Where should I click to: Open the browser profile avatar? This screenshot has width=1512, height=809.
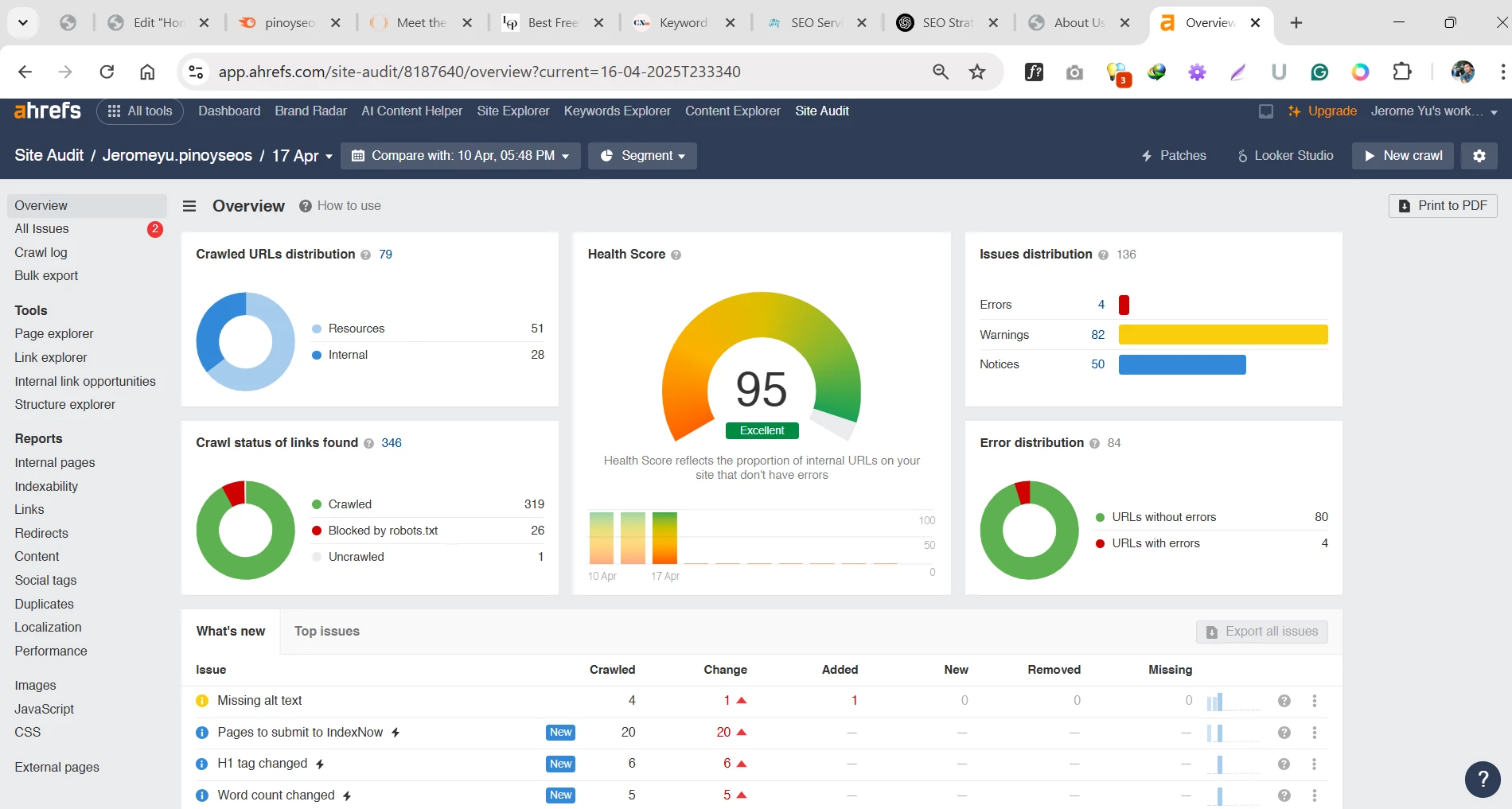pos(1463,72)
